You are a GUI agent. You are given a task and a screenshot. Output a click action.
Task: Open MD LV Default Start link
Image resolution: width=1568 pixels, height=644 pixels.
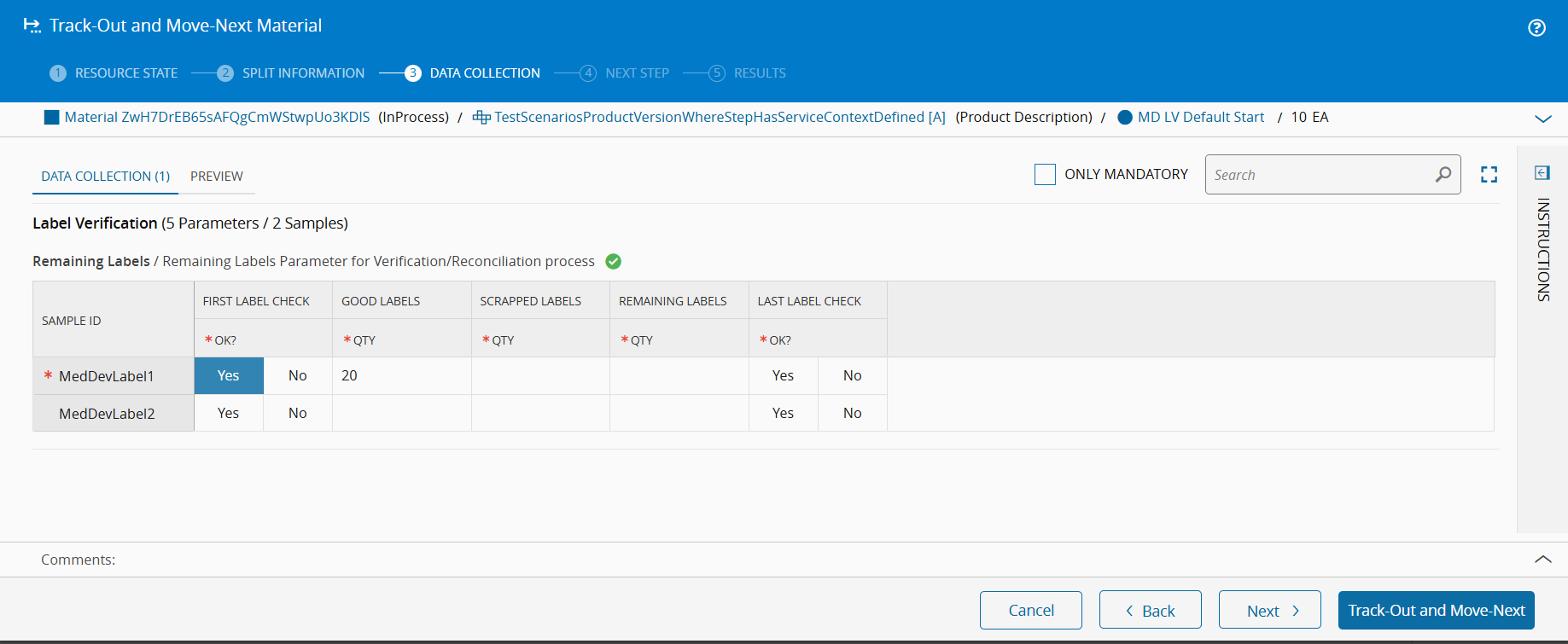pyautogui.click(x=1201, y=118)
